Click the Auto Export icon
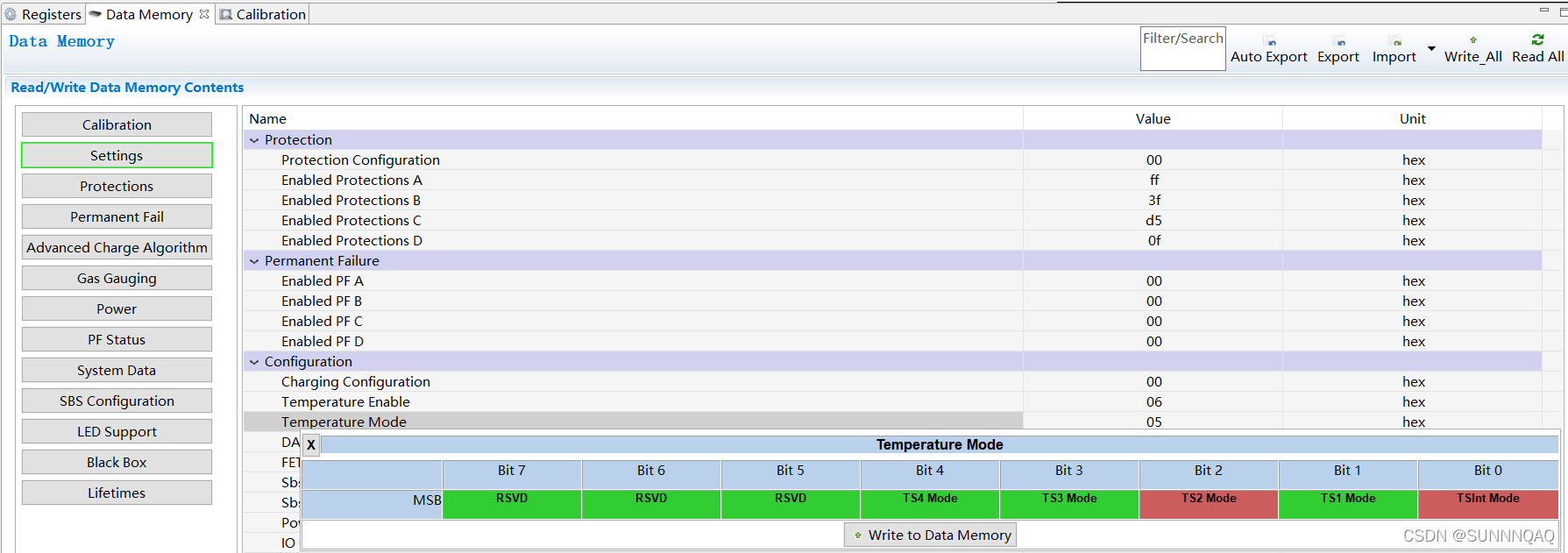 point(1271,41)
